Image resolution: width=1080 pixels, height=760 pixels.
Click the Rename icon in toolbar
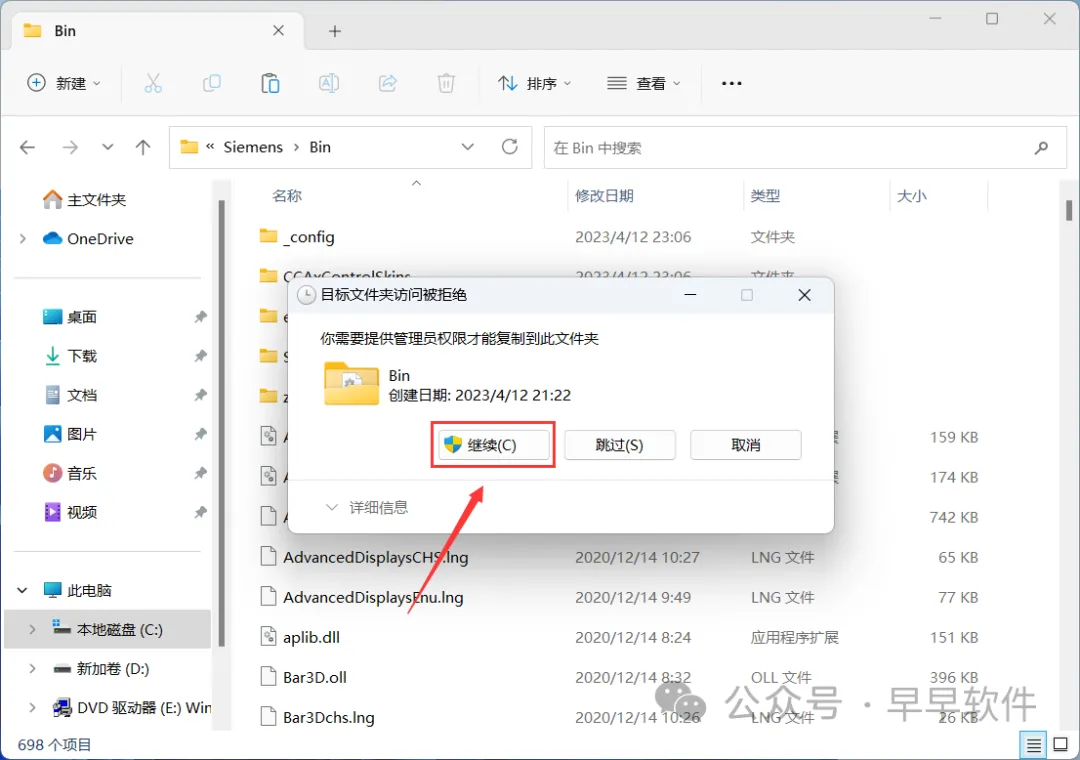[x=329, y=83]
